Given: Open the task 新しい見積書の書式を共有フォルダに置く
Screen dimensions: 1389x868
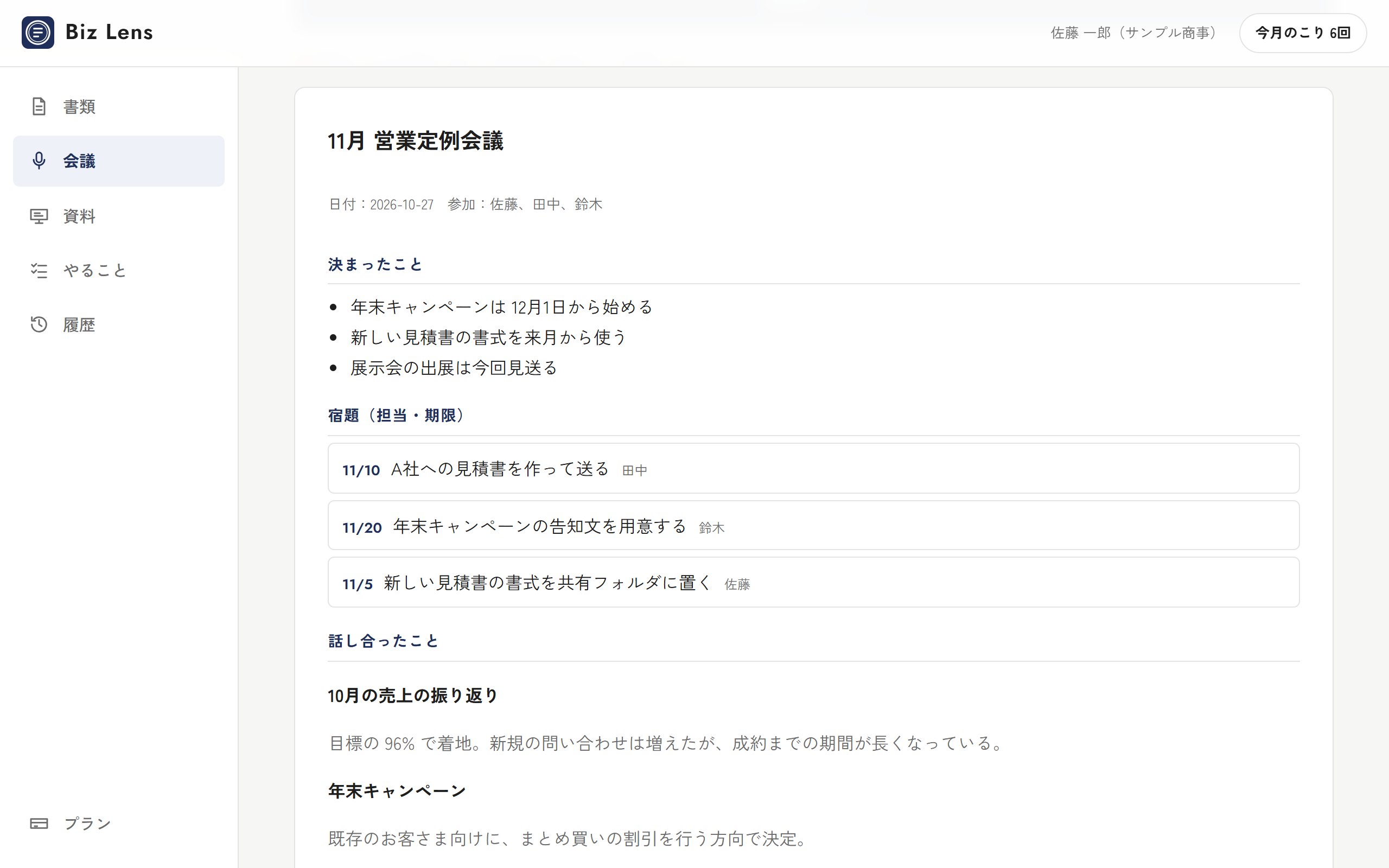Looking at the screenshot, I should point(813,582).
